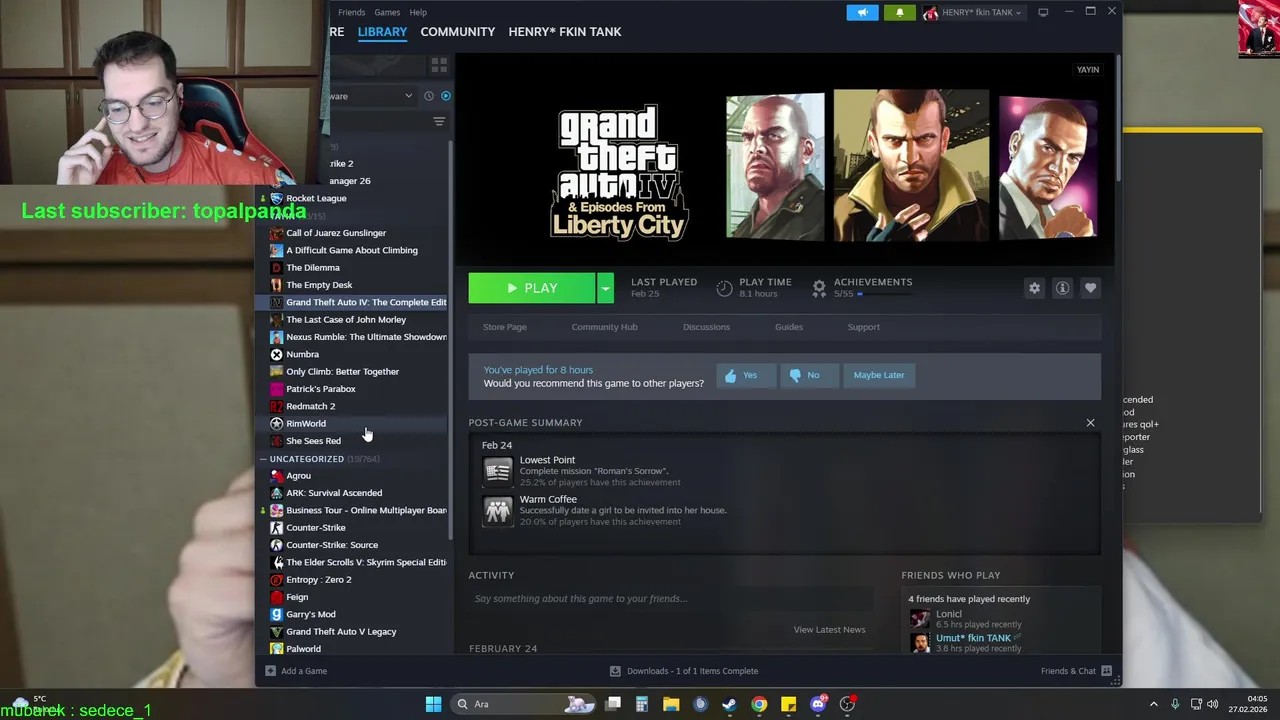Screen dimensions: 1280x720
Task: Click the Numbra game icon
Action: tap(277, 354)
